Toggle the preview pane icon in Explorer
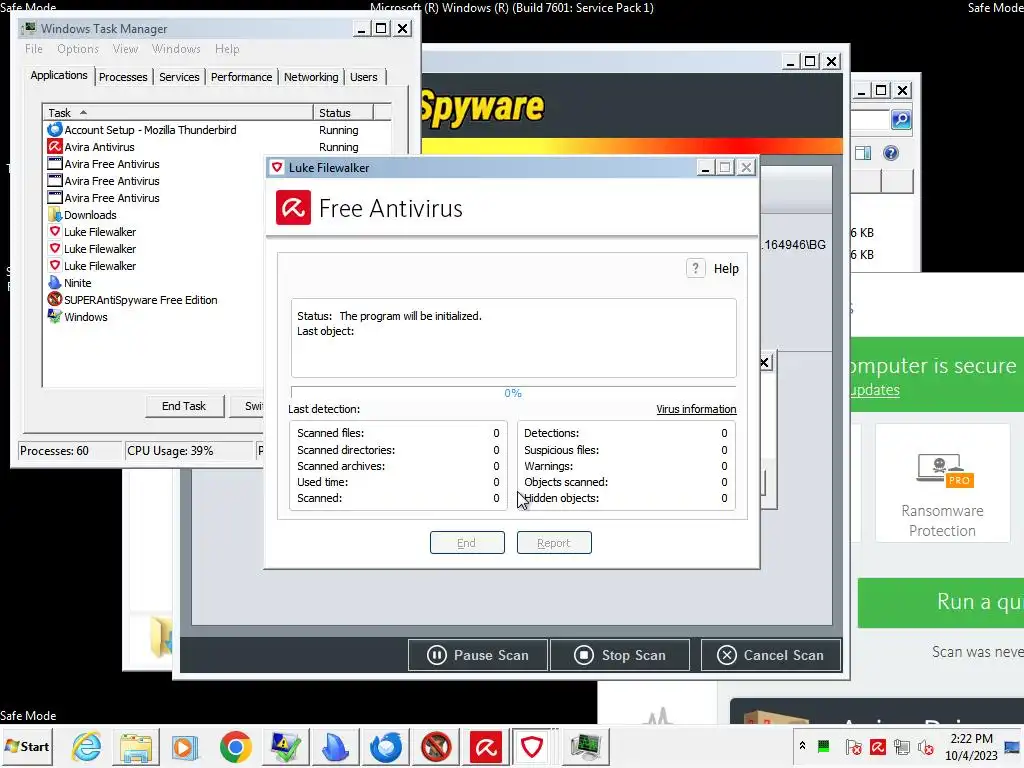 coord(863,153)
